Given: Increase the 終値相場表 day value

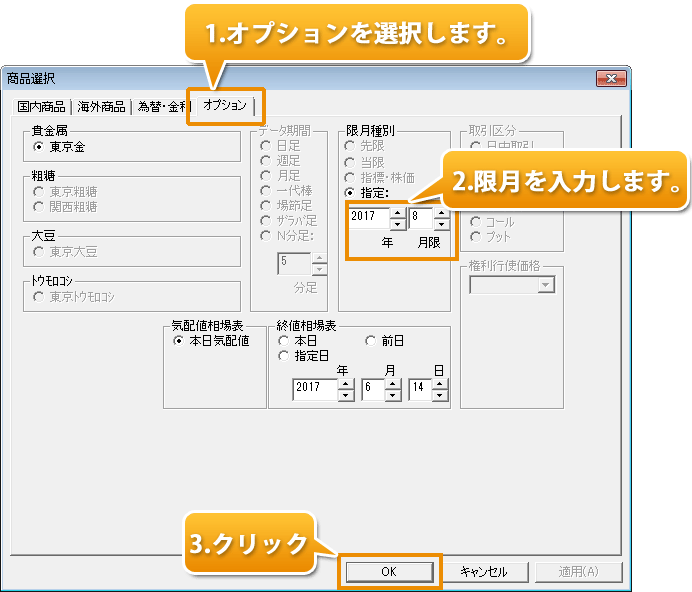Looking at the screenshot, I should point(441,382).
